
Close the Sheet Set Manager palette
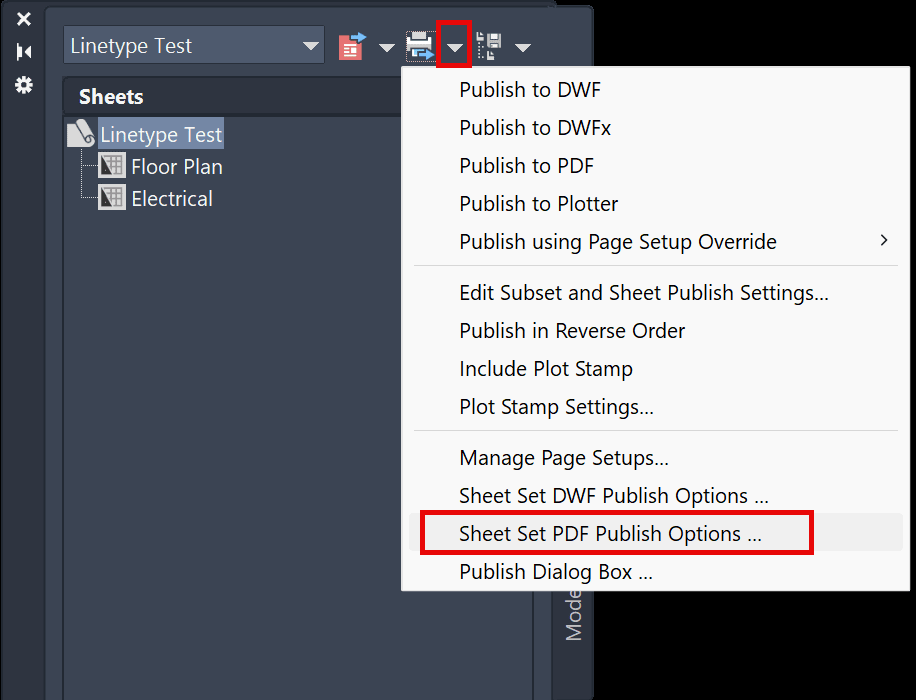pos(24,19)
